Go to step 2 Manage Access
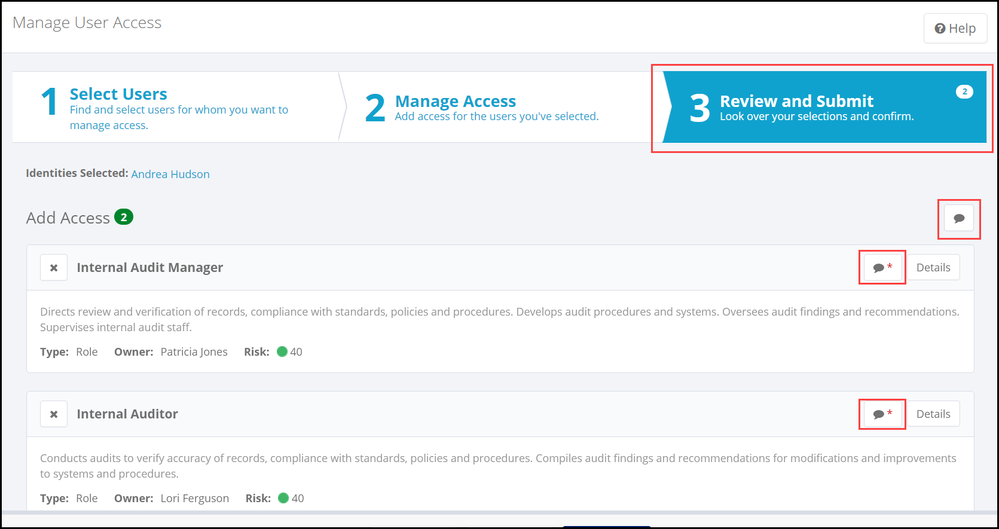Screen dimensions: 999x529 455,101
